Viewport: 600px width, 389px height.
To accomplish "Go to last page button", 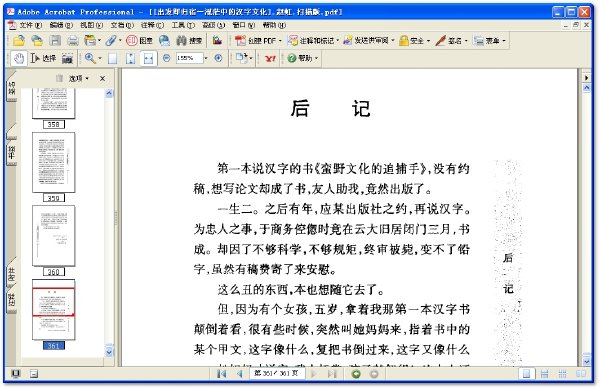I will click(332, 374).
